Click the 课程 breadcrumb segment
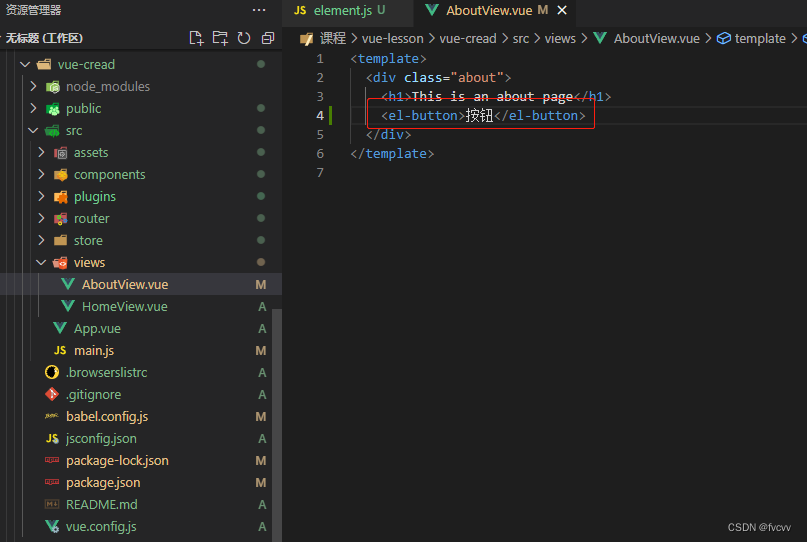This screenshot has height=542, width=807. [x=332, y=39]
